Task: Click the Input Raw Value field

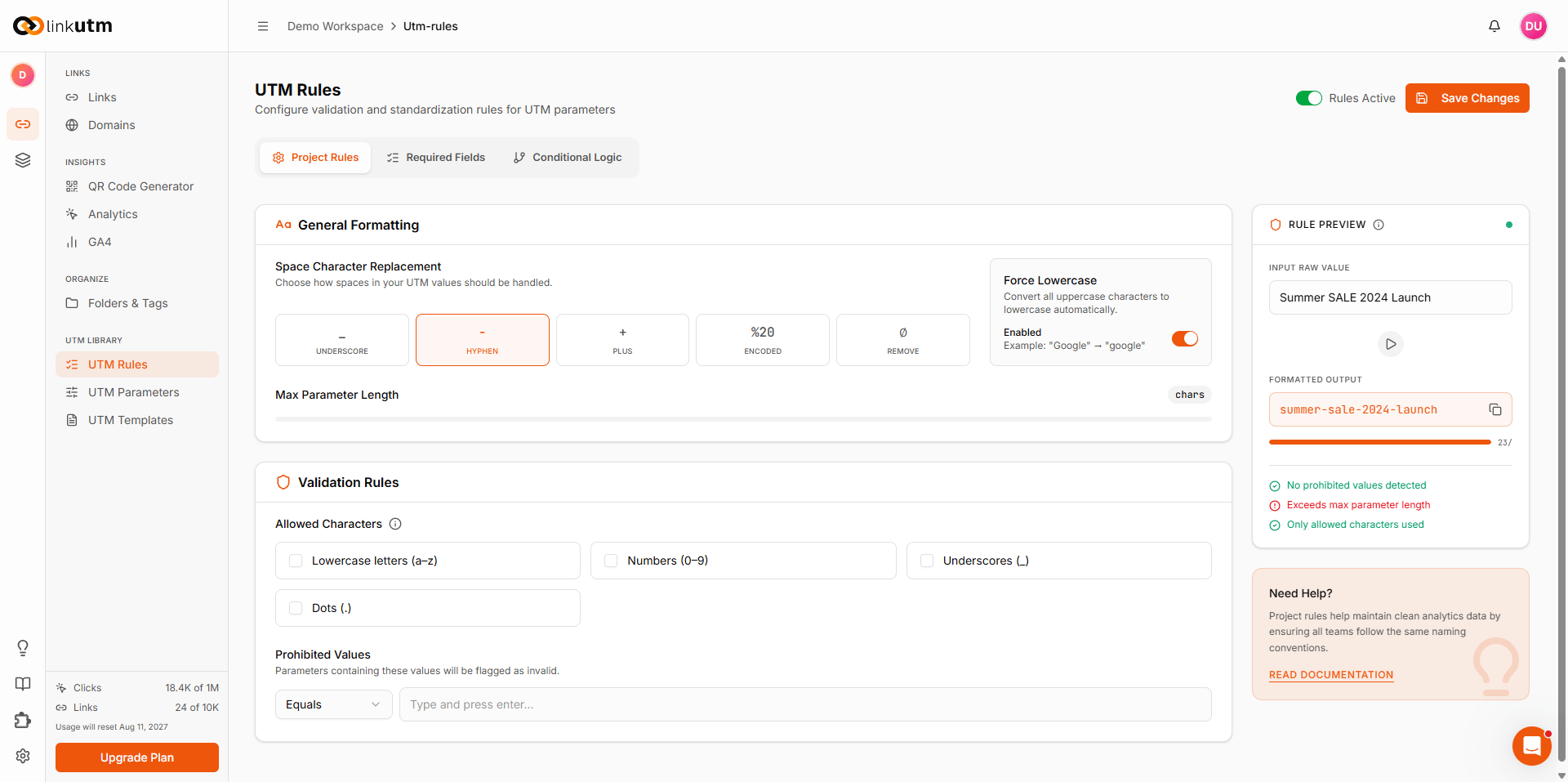Action: pos(1391,297)
